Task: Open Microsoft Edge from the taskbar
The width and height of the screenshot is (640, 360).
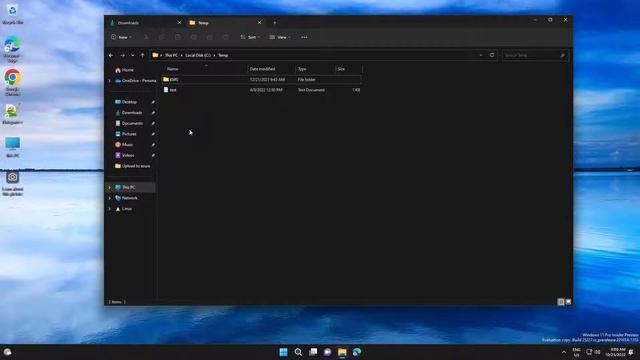Action: pos(357,352)
